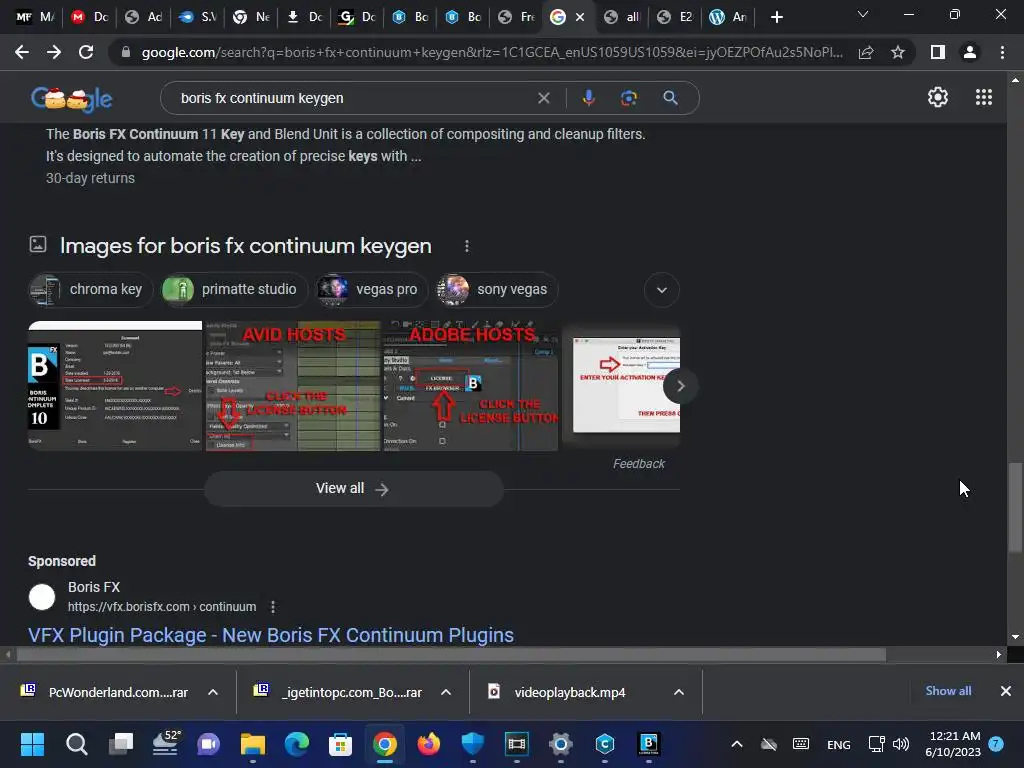Open options for Boris FX ad
The image size is (1024, 768).
point(273,607)
